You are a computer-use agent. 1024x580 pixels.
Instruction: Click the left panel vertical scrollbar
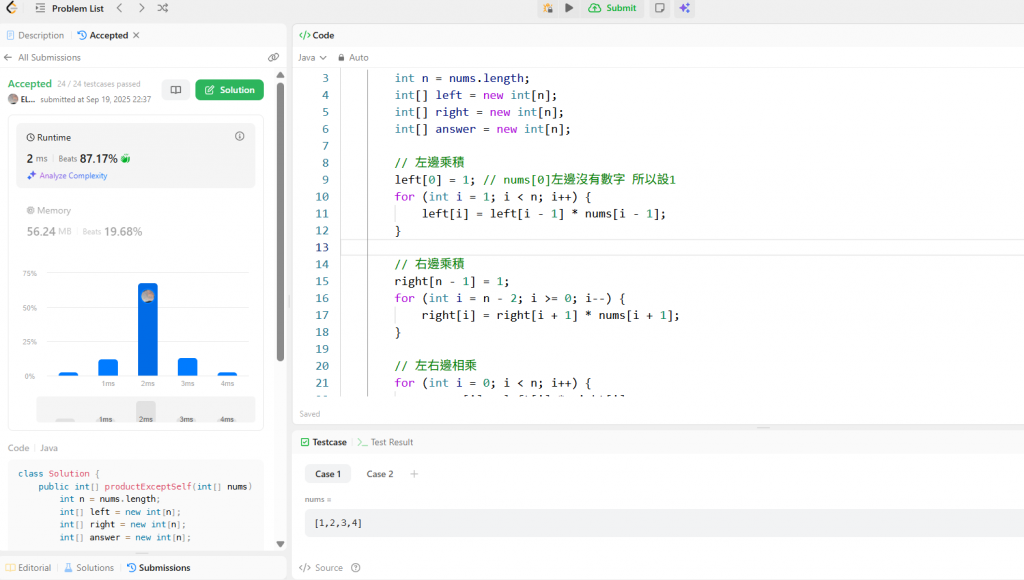(x=280, y=222)
